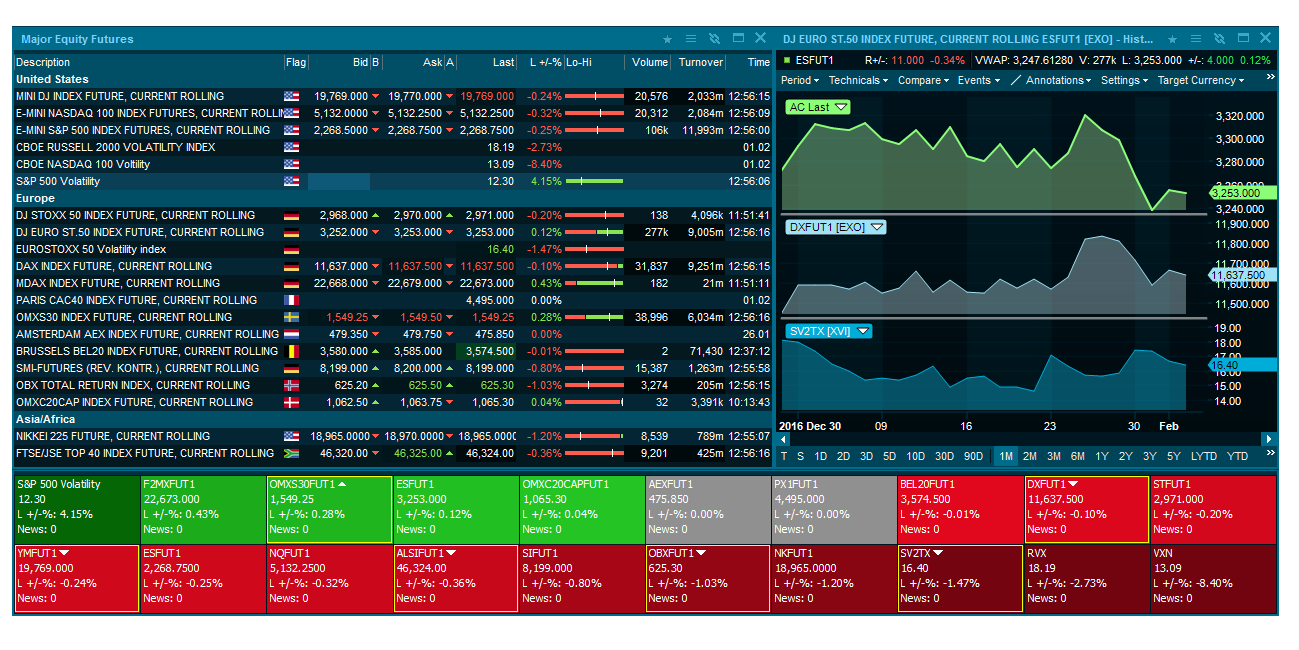Click the period bar overflow chevrons after YTD
Screen dimensions: 1299x650
1270,452
